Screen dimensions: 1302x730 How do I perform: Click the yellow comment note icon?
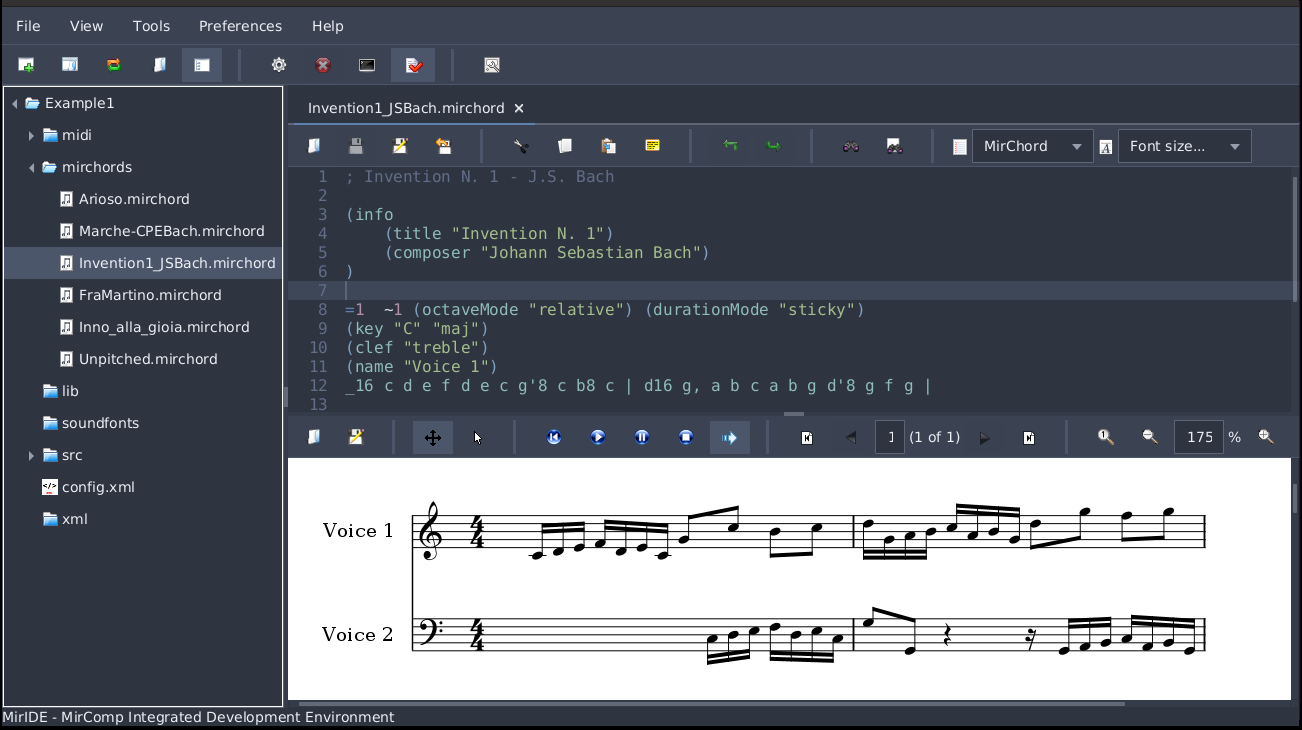pos(652,146)
